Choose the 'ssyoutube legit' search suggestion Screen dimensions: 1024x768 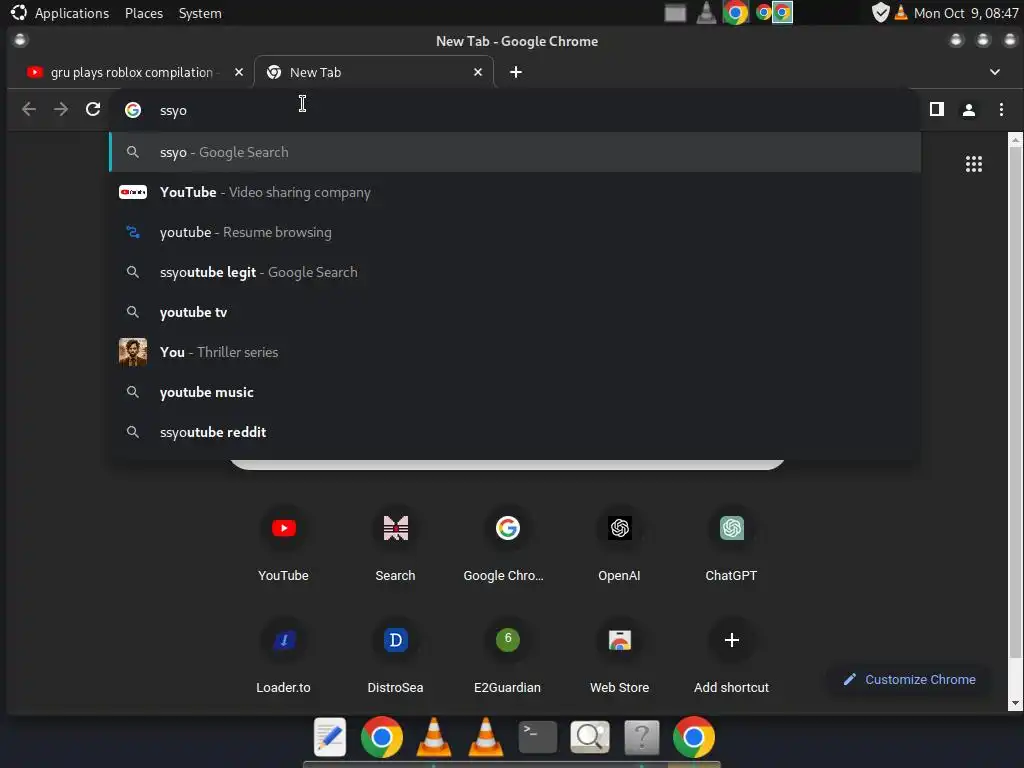coord(515,272)
